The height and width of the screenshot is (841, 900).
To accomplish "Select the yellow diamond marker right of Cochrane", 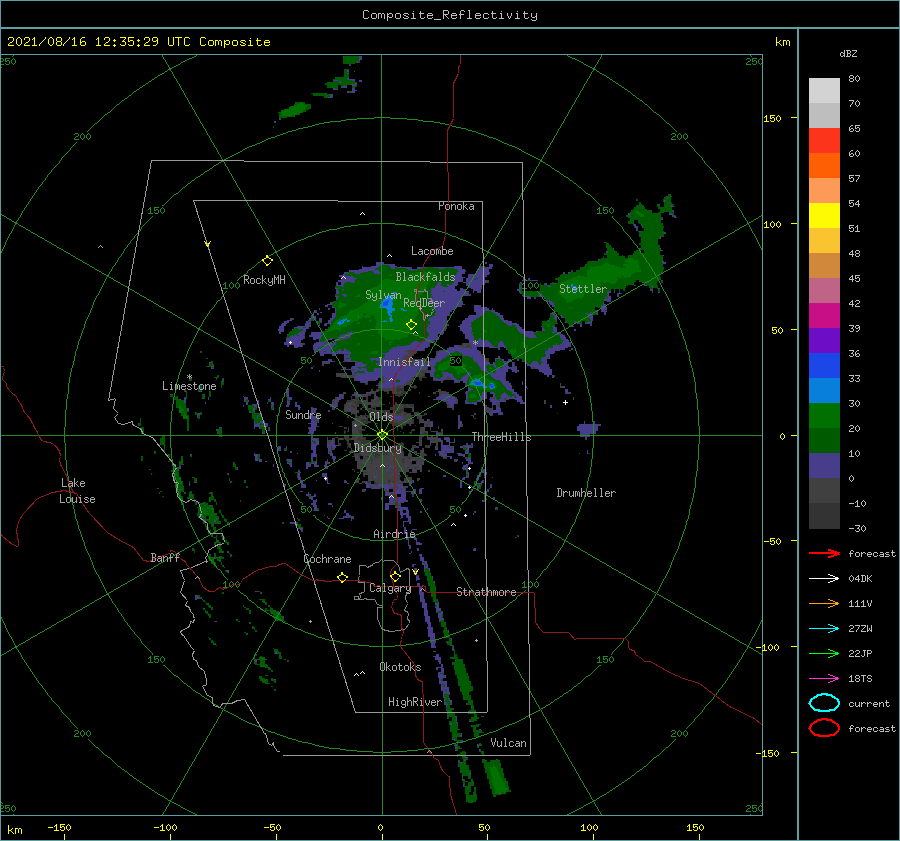I will coord(343,577).
